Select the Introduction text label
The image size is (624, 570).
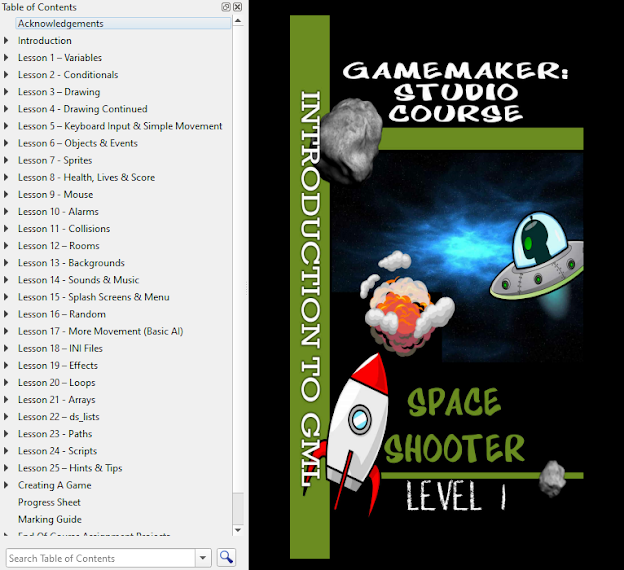pos(45,41)
